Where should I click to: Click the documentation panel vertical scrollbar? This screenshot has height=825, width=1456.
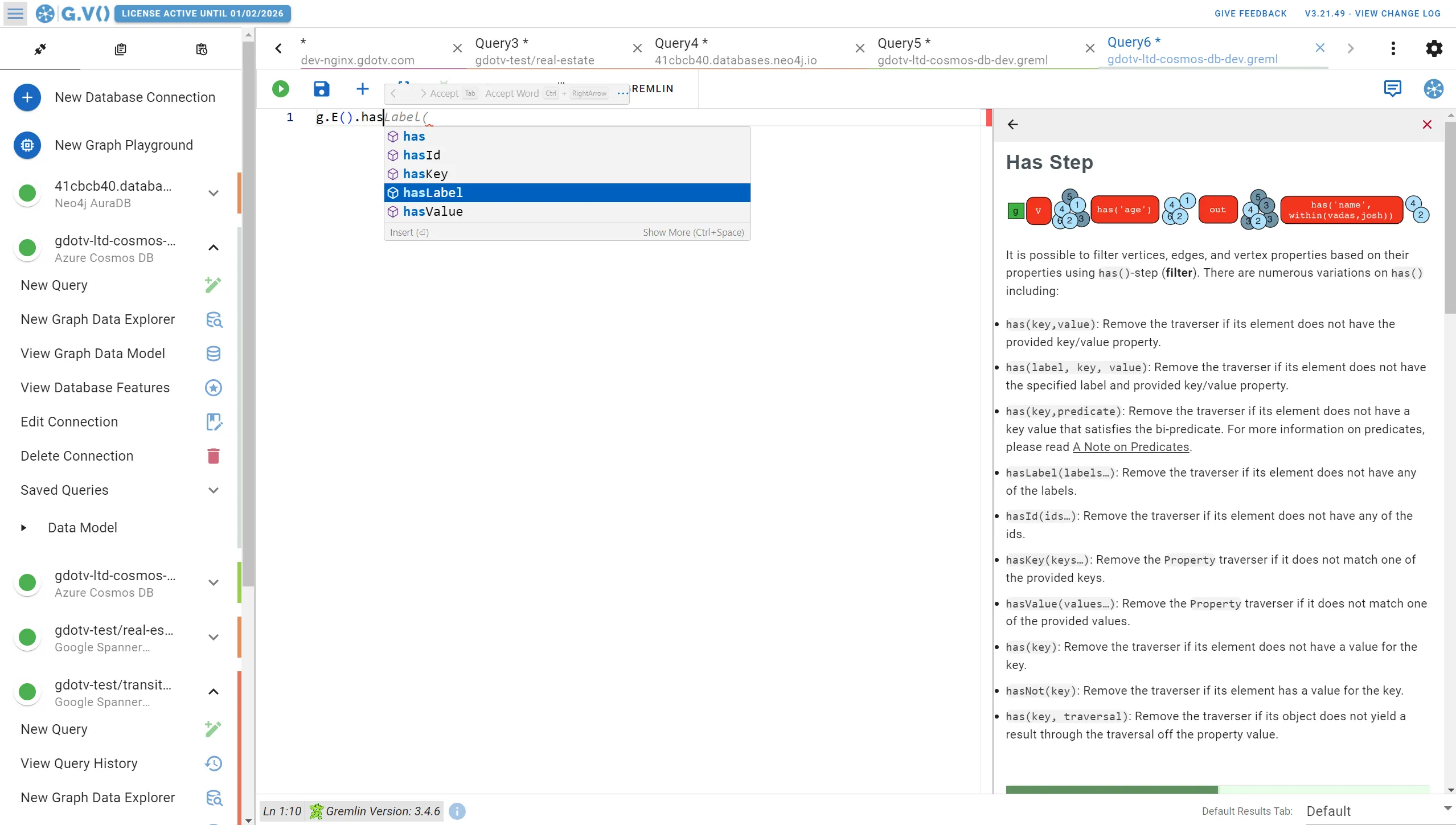tap(1450, 216)
